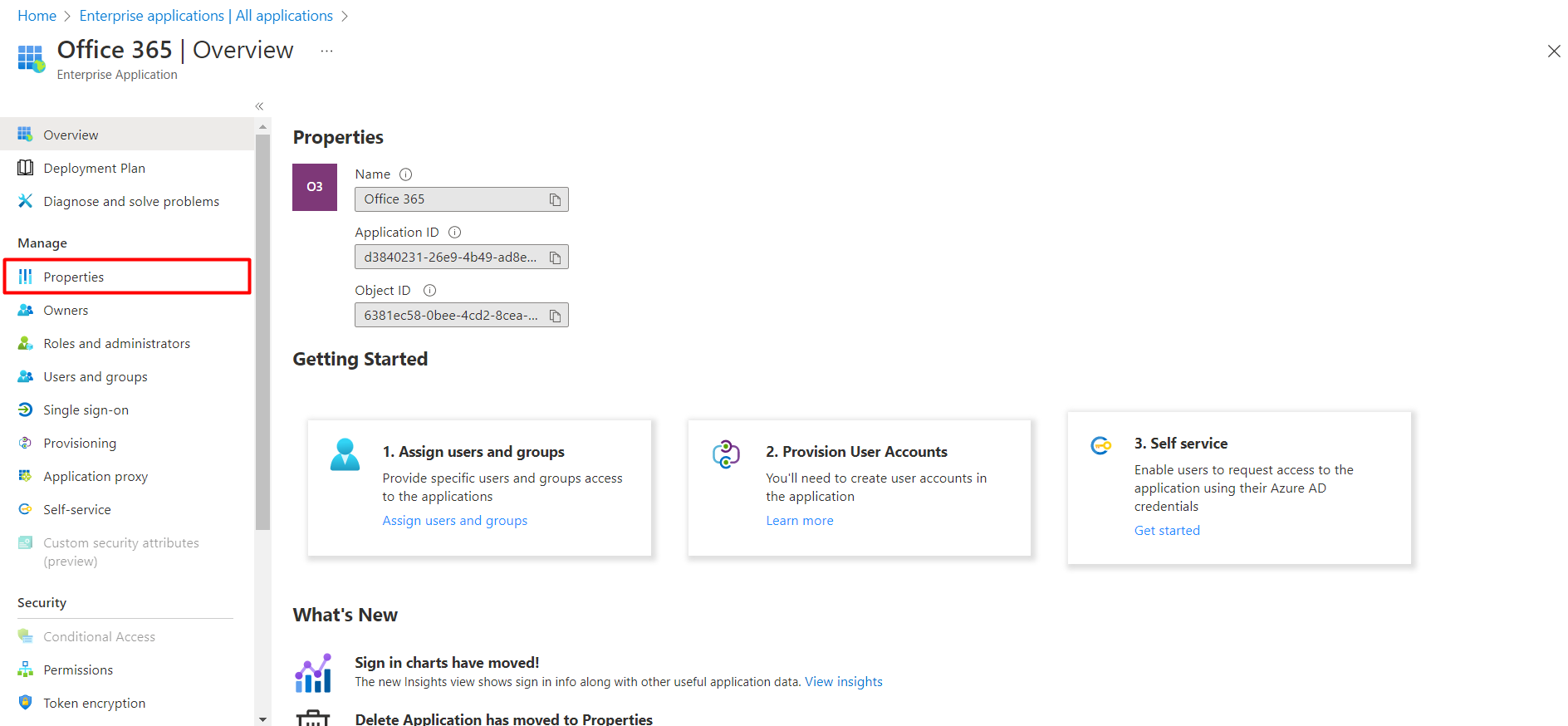Open Self-service menu item
This screenshot has width=1568, height=726.
(127, 509)
